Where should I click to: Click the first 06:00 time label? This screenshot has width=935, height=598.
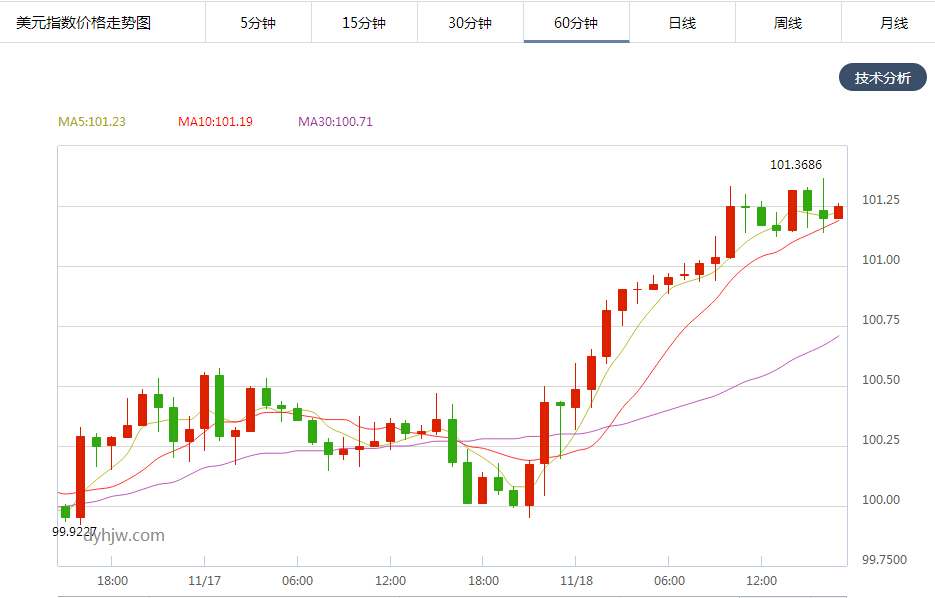click(298, 581)
